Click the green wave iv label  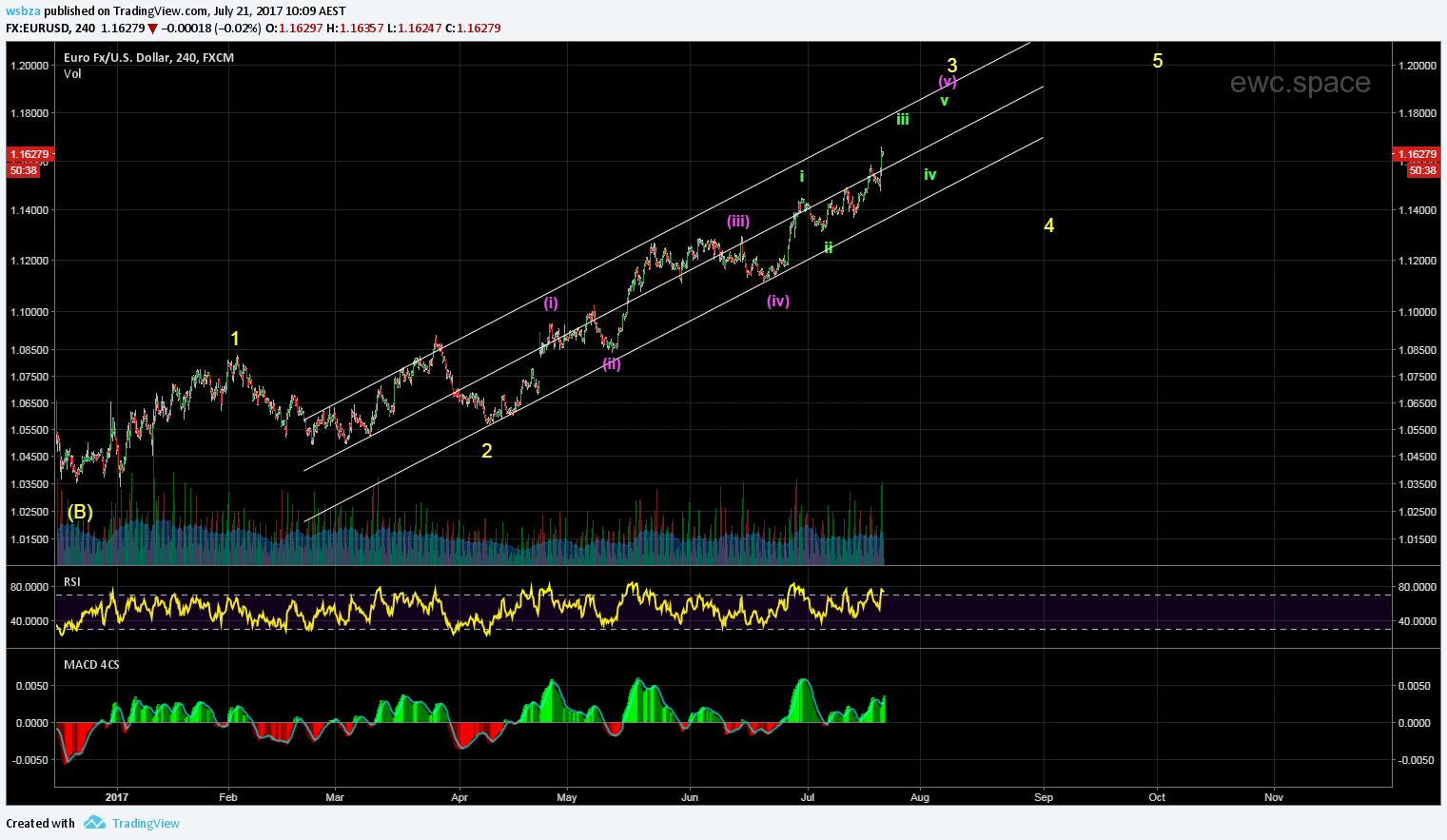pyautogui.click(x=929, y=174)
